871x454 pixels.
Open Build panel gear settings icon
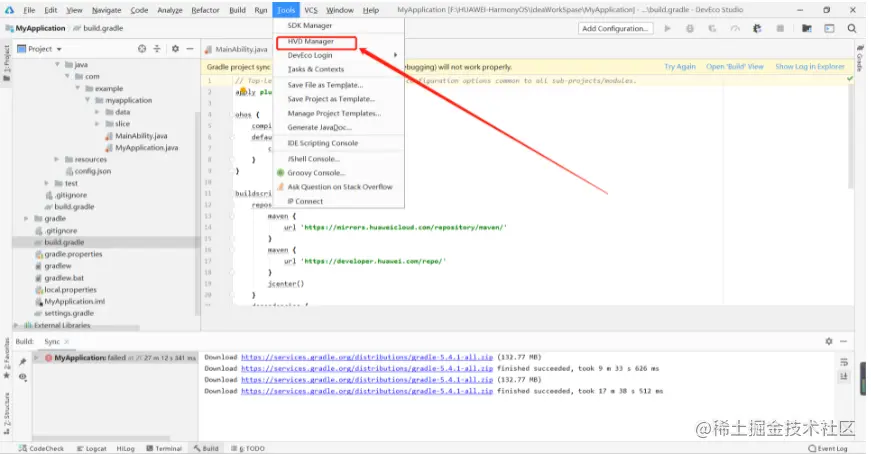click(x=828, y=341)
